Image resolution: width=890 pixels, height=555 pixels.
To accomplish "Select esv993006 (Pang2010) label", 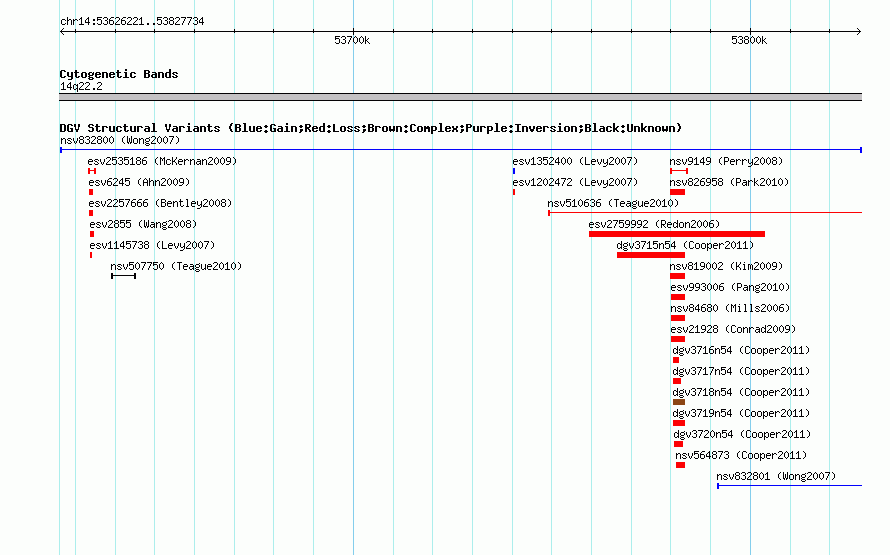I will [730, 287].
